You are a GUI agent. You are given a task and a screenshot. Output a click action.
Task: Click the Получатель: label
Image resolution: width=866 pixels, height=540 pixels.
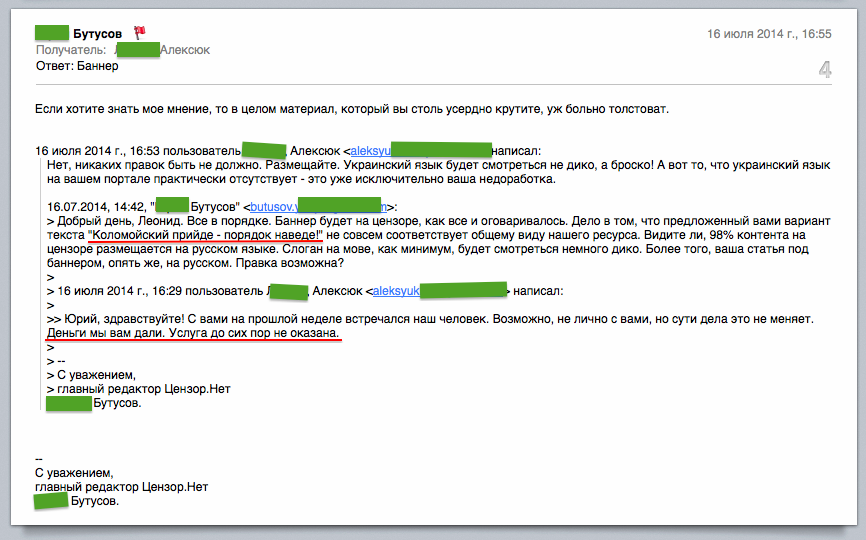point(70,50)
